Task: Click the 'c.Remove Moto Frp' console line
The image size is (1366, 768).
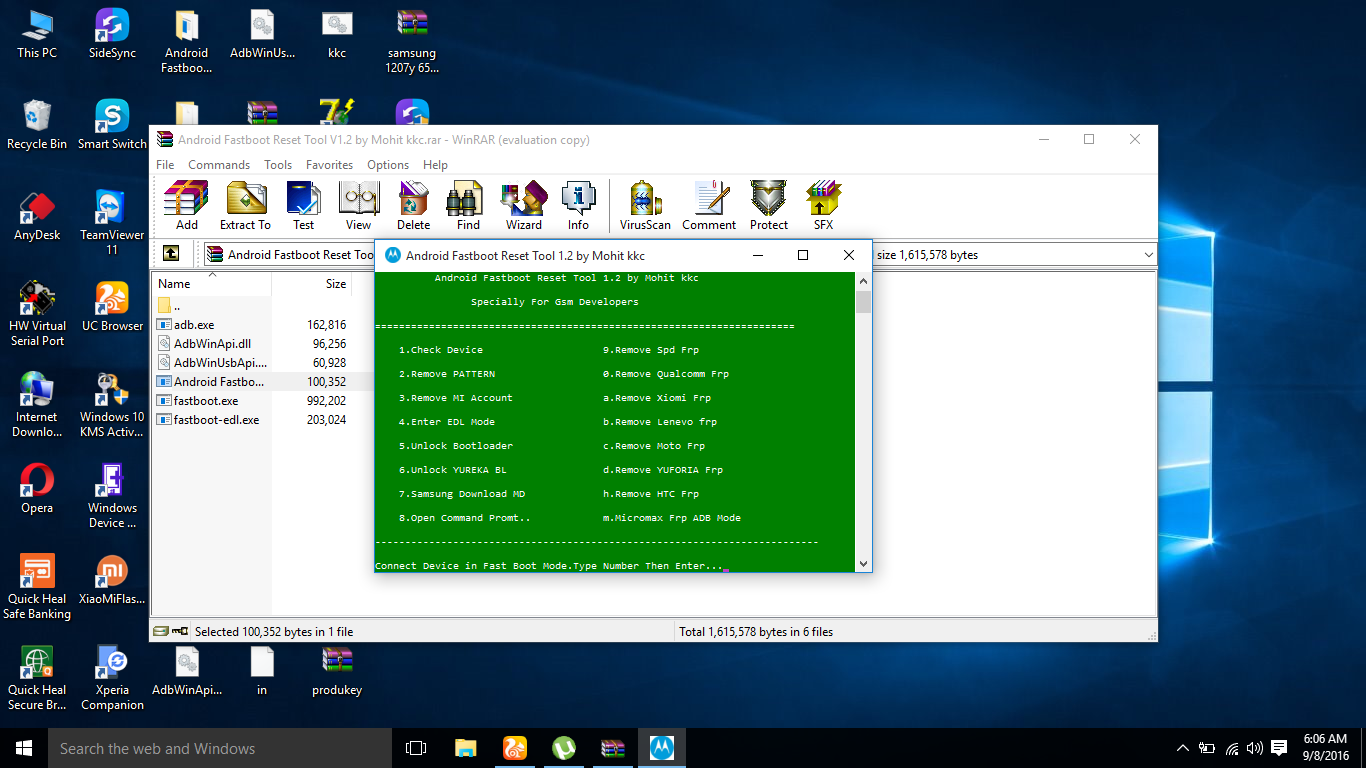Action: pyautogui.click(x=654, y=446)
